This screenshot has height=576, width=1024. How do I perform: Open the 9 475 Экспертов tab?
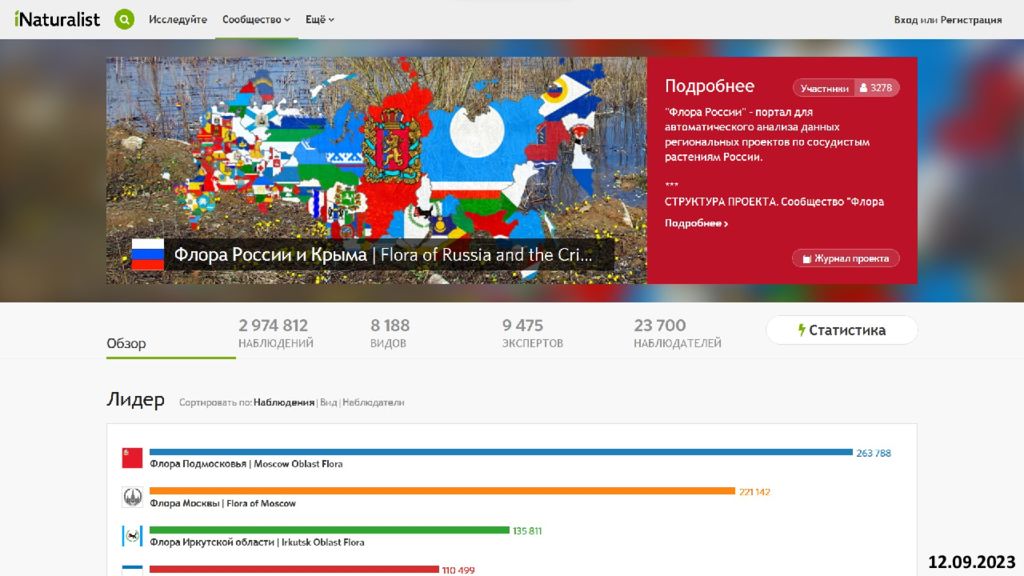click(x=532, y=333)
